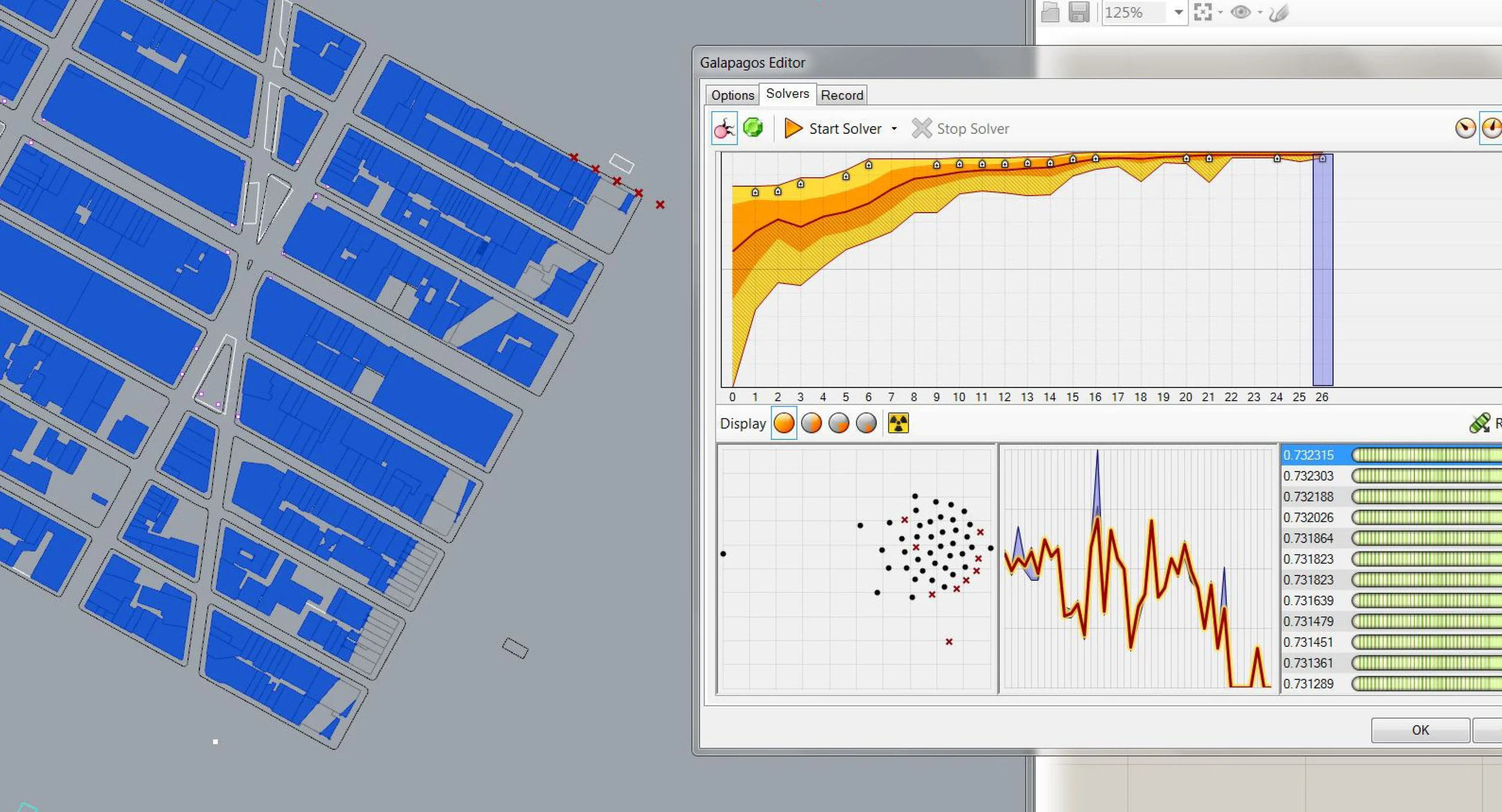
Task: Toggle the eye preview icon in toolbar
Action: 1241,12
